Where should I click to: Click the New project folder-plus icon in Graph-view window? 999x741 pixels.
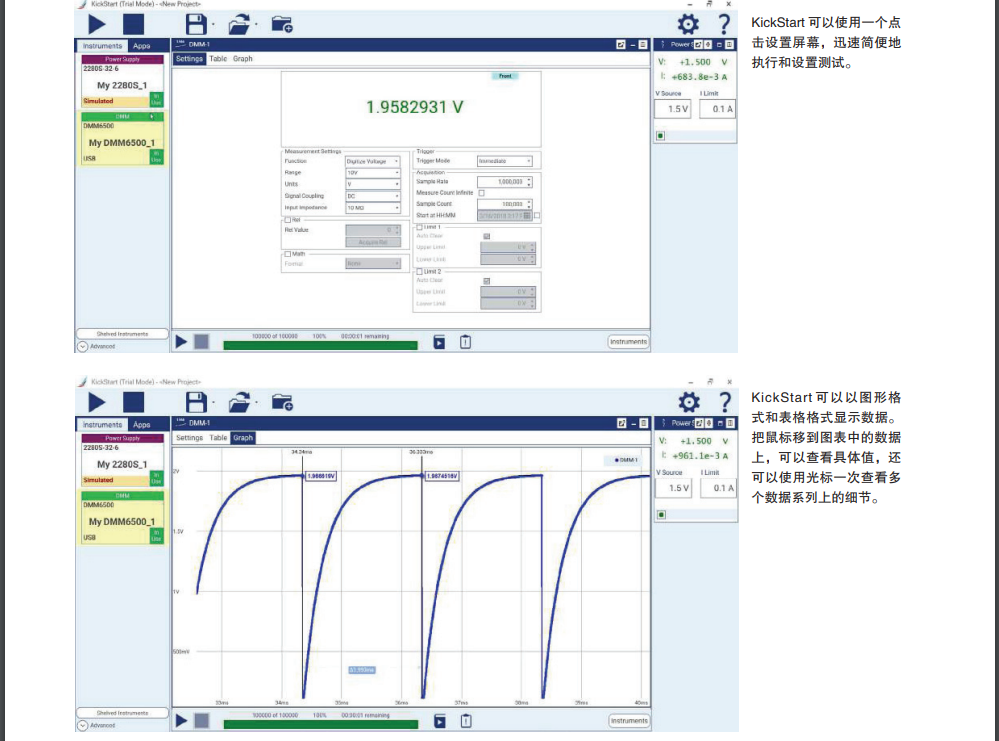point(282,403)
